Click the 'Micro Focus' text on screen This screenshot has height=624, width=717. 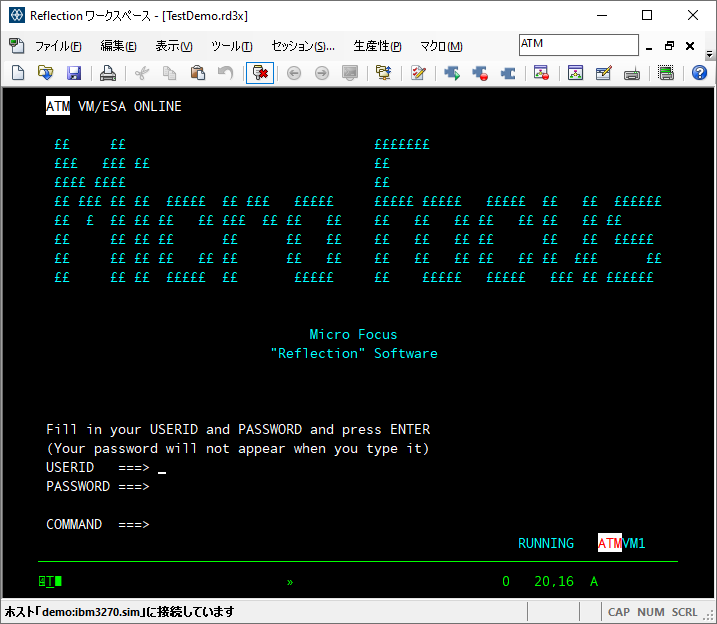pos(353,334)
